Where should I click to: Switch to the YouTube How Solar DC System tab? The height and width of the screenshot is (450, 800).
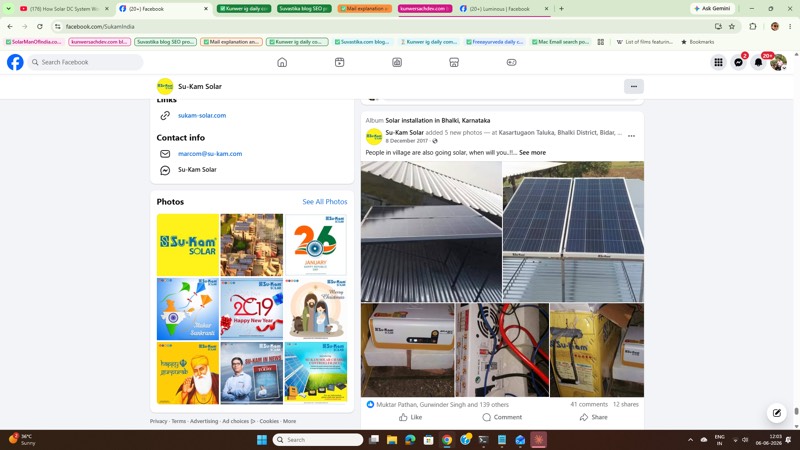63,9
